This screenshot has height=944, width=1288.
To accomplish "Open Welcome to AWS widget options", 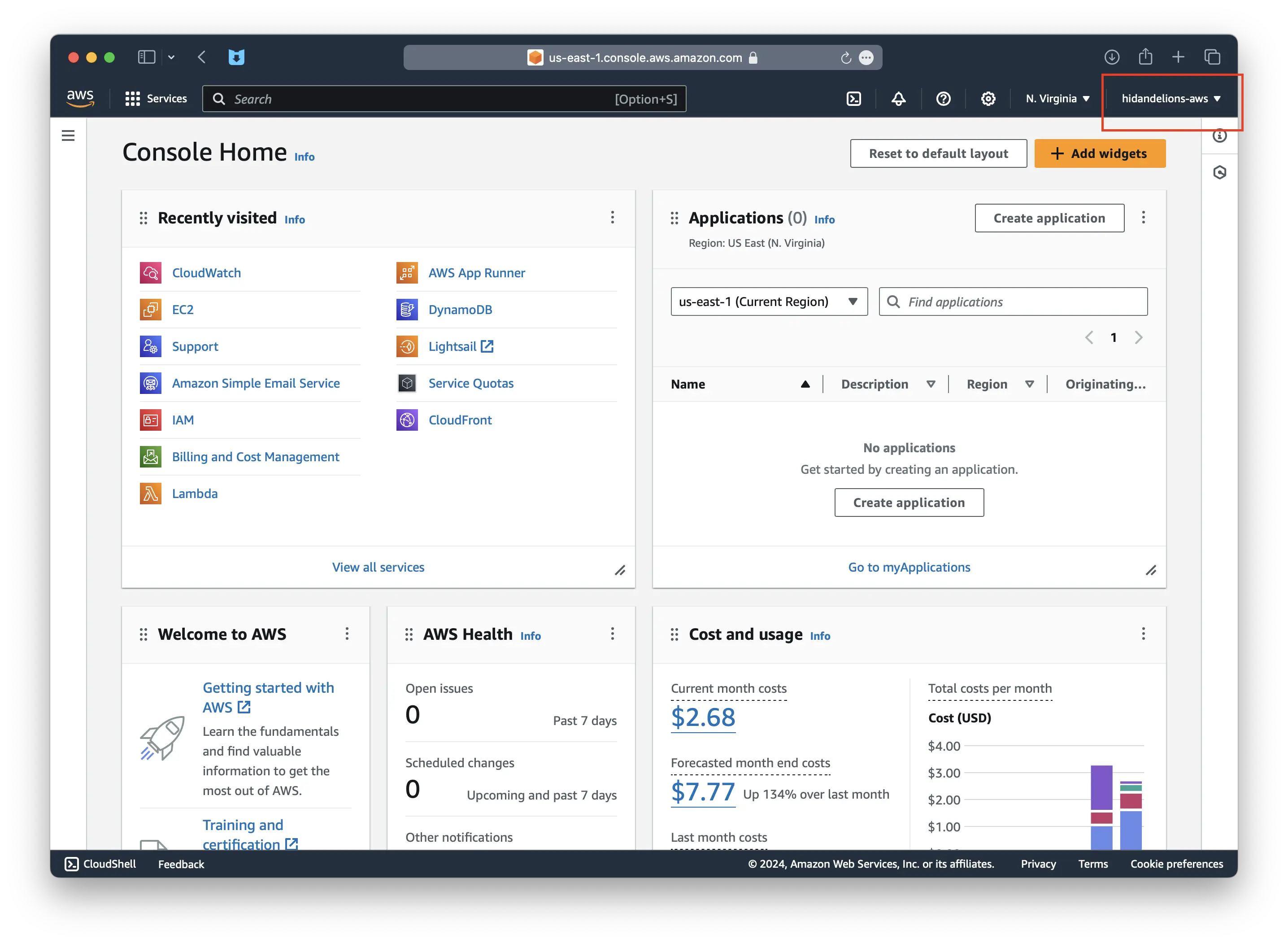I will coord(347,633).
